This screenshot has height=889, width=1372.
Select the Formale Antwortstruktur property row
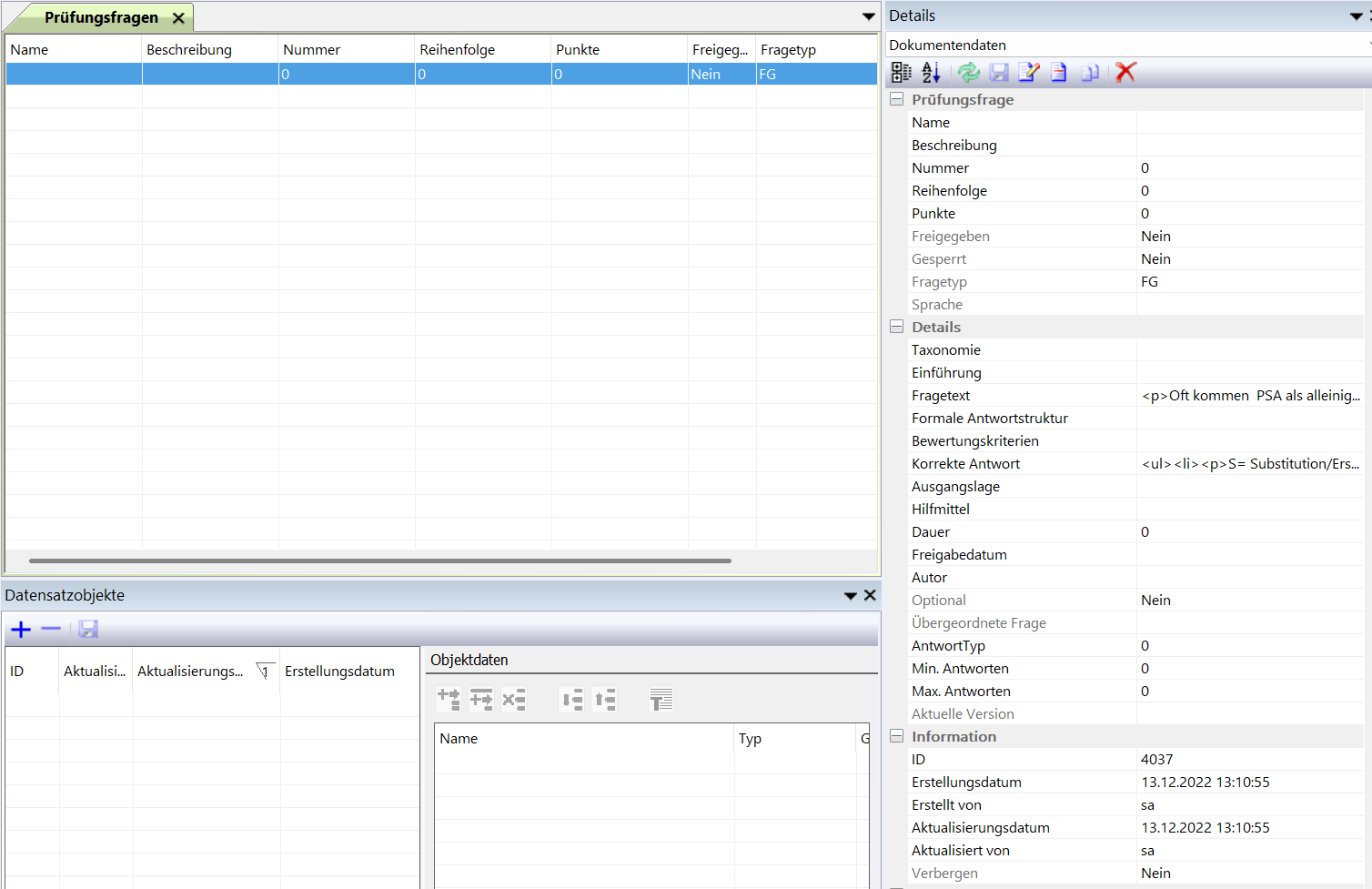pos(1135,419)
